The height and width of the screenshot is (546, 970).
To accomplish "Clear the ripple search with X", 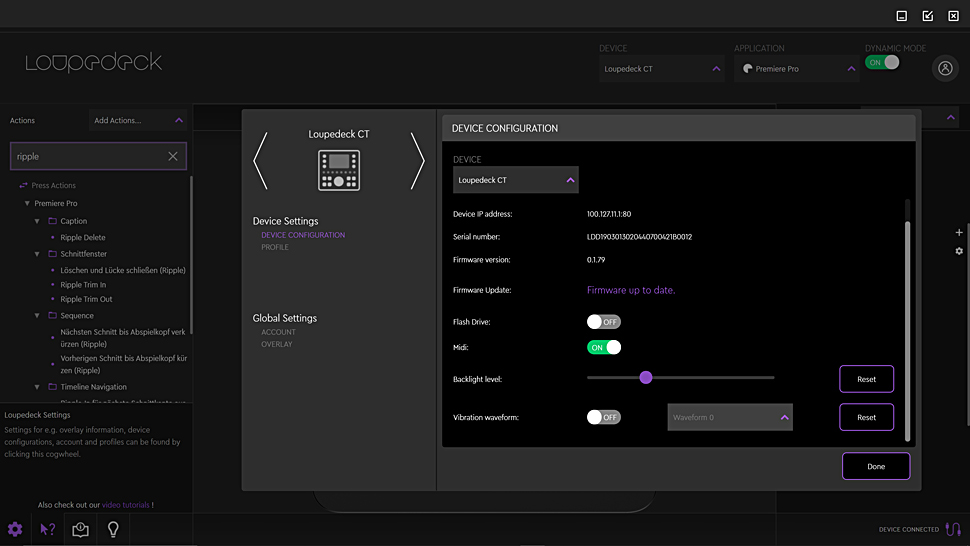I will click(x=173, y=156).
